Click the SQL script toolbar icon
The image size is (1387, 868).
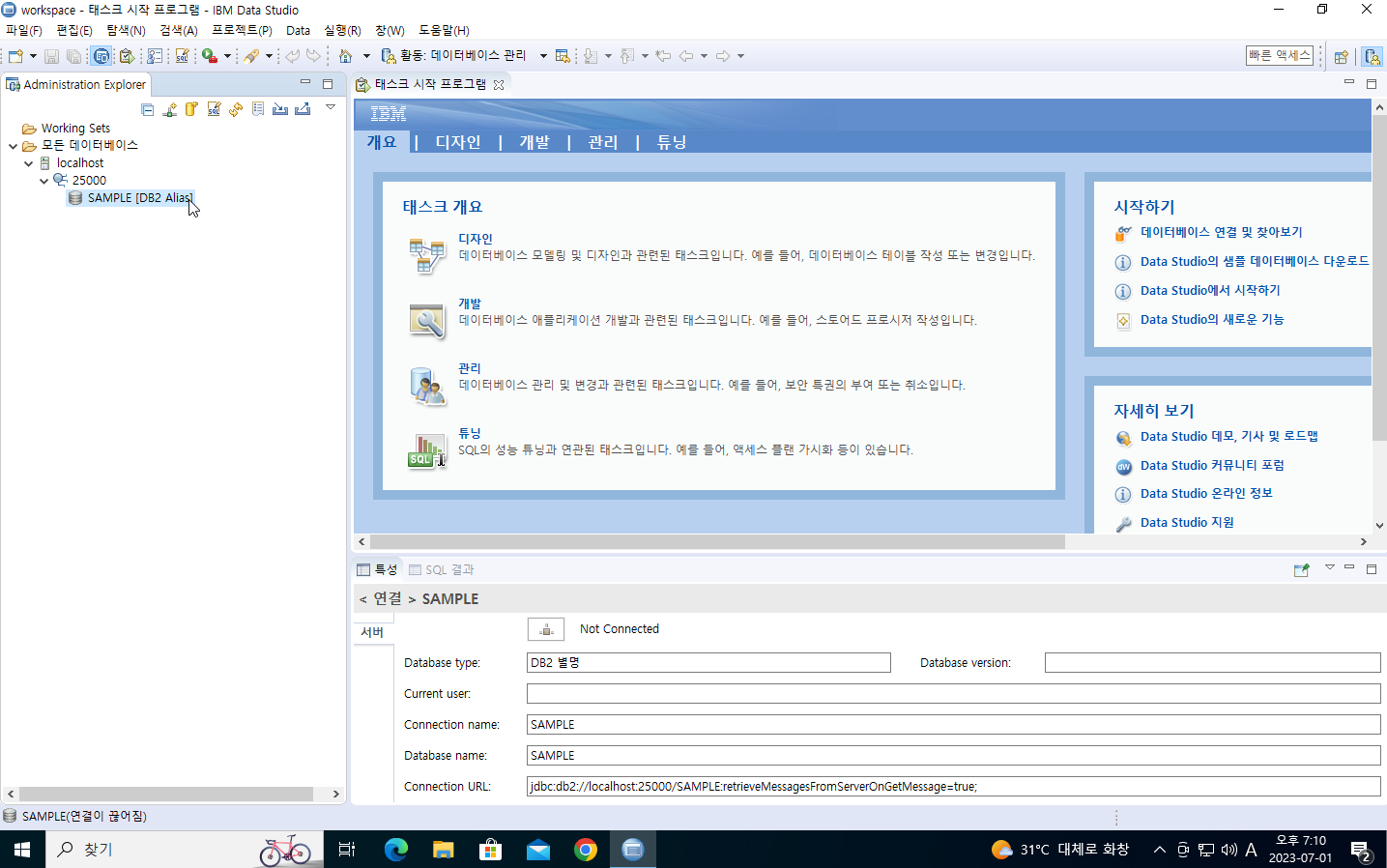pos(181,56)
